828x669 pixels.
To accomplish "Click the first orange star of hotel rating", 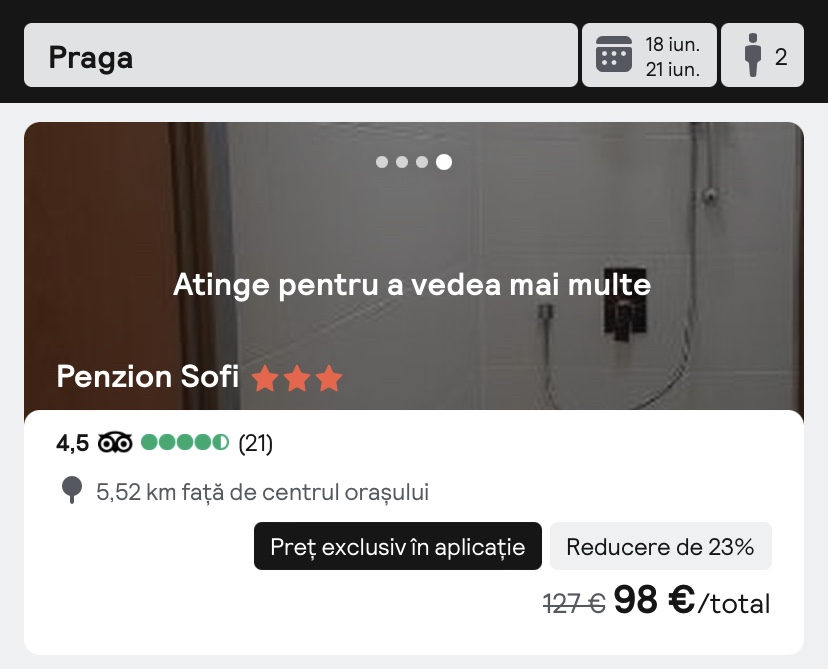I will pos(265,379).
